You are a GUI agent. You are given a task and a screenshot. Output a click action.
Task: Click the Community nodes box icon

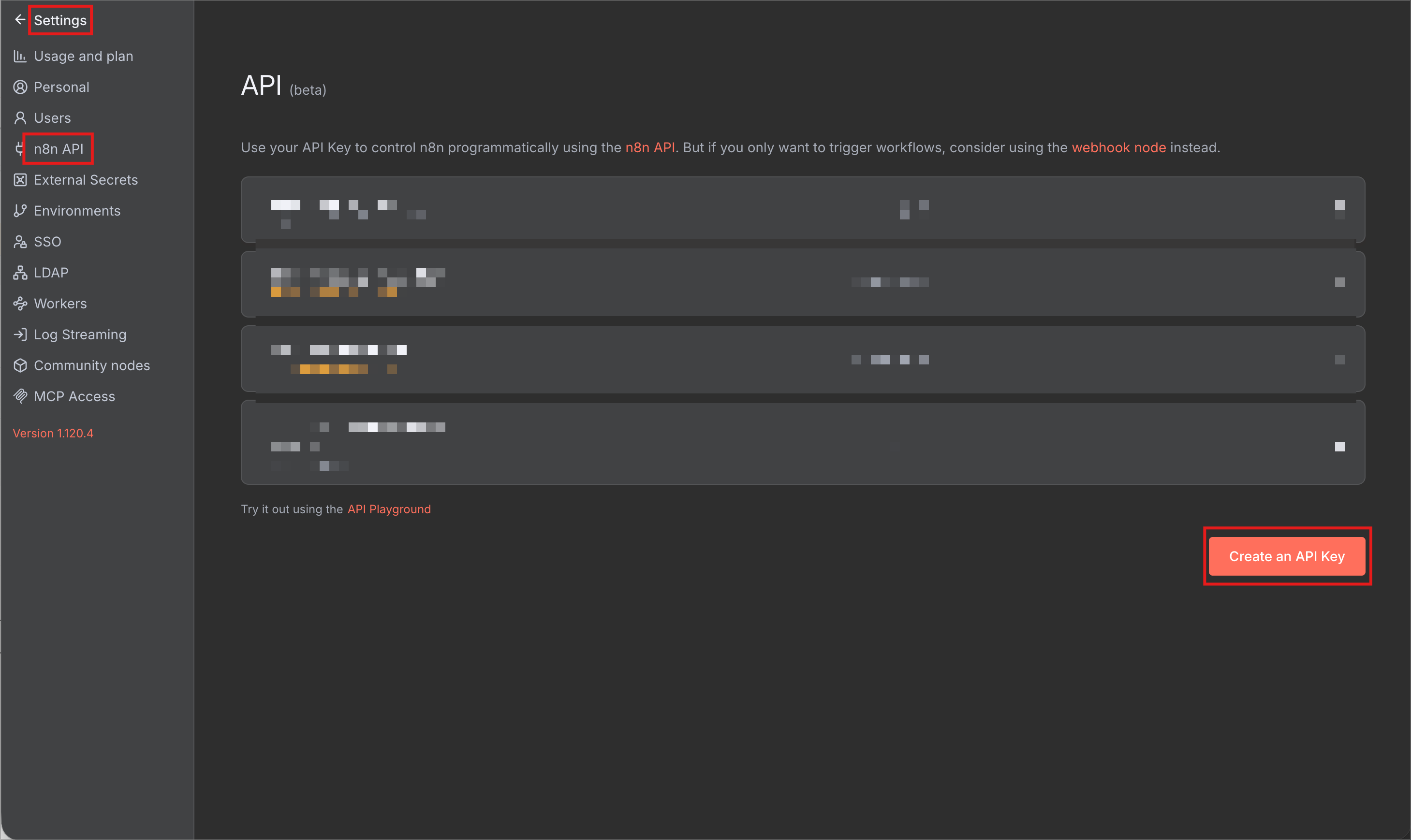point(20,366)
